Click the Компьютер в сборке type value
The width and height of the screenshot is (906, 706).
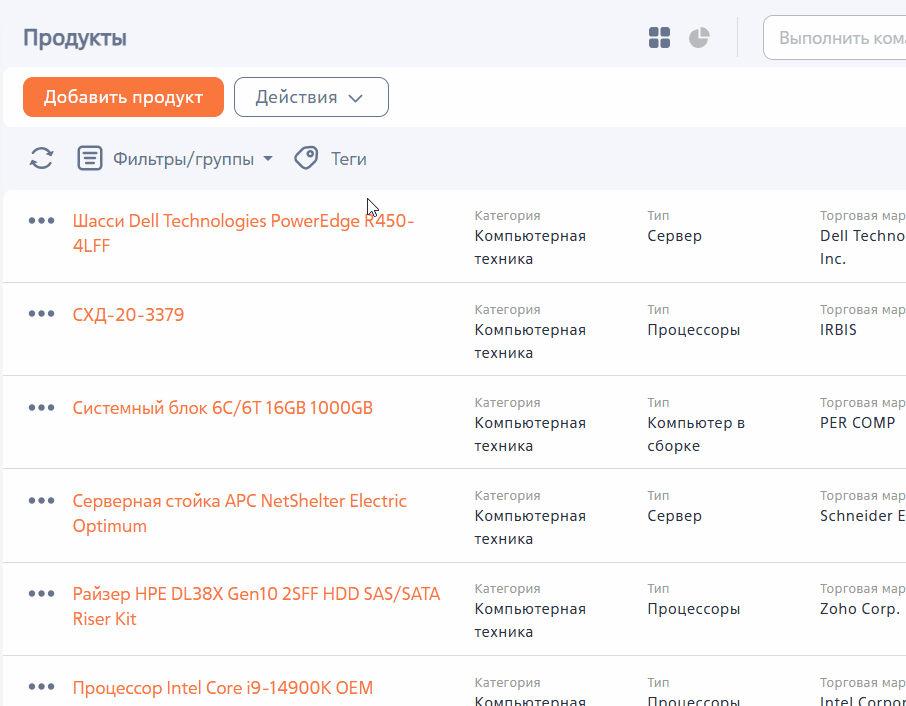point(696,434)
